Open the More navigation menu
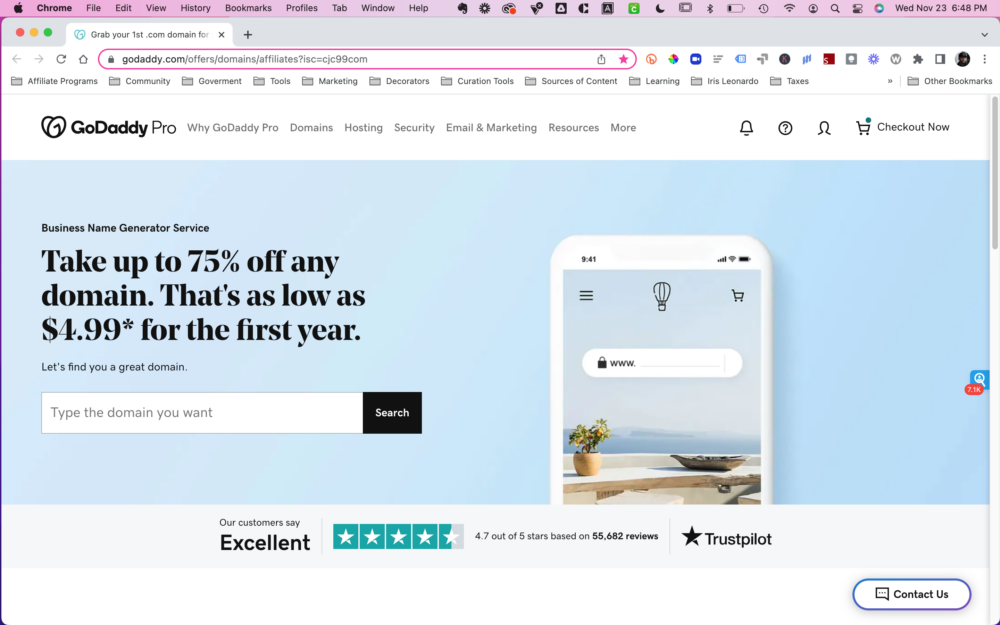The height and width of the screenshot is (625, 1000). coord(623,128)
